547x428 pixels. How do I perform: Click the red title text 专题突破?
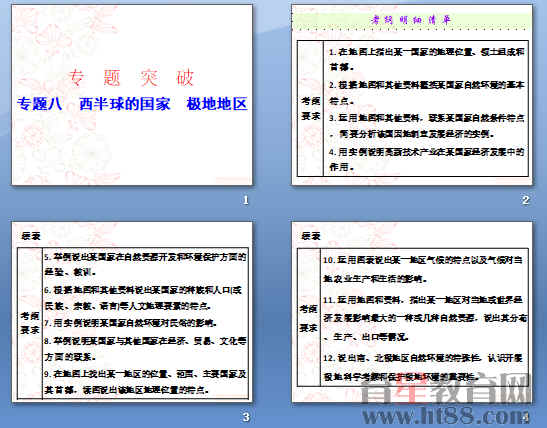coord(131,77)
